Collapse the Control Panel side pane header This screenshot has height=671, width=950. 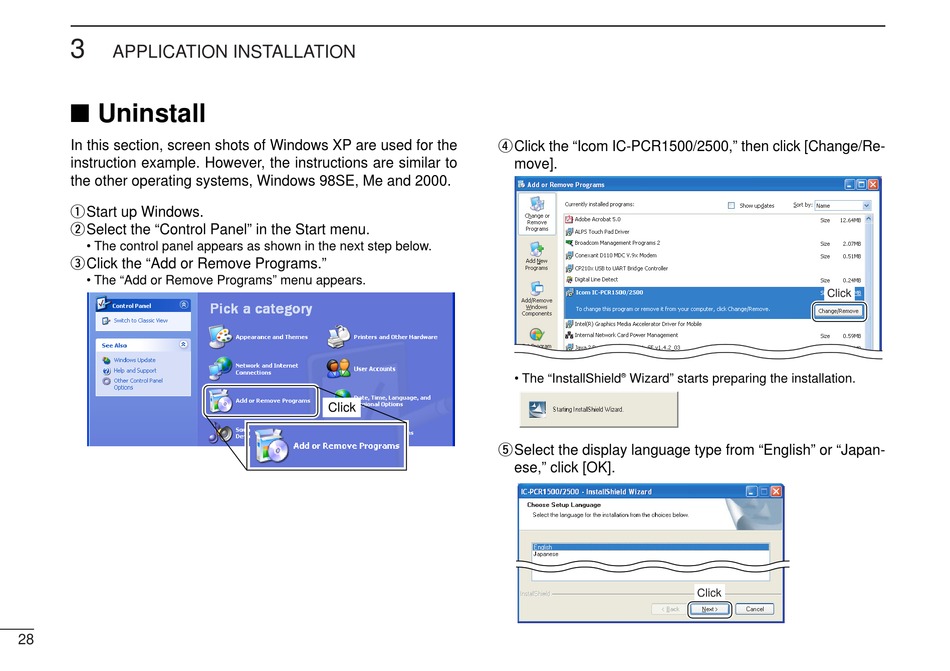(184, 305)
